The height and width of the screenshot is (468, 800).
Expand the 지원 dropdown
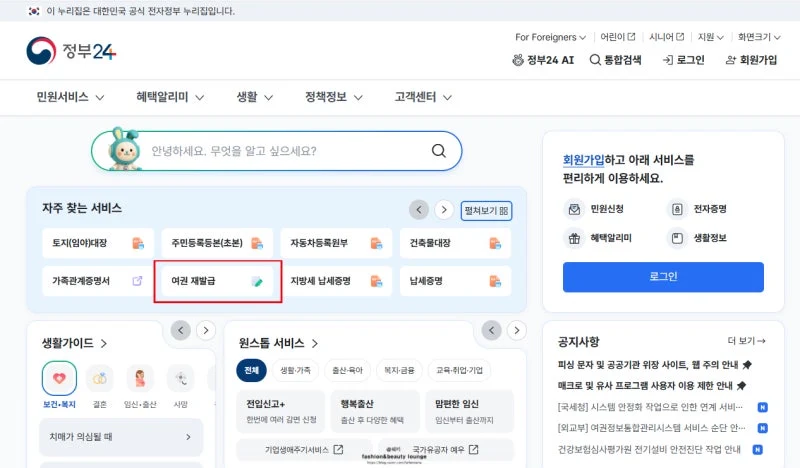click(x=711, y=37)
